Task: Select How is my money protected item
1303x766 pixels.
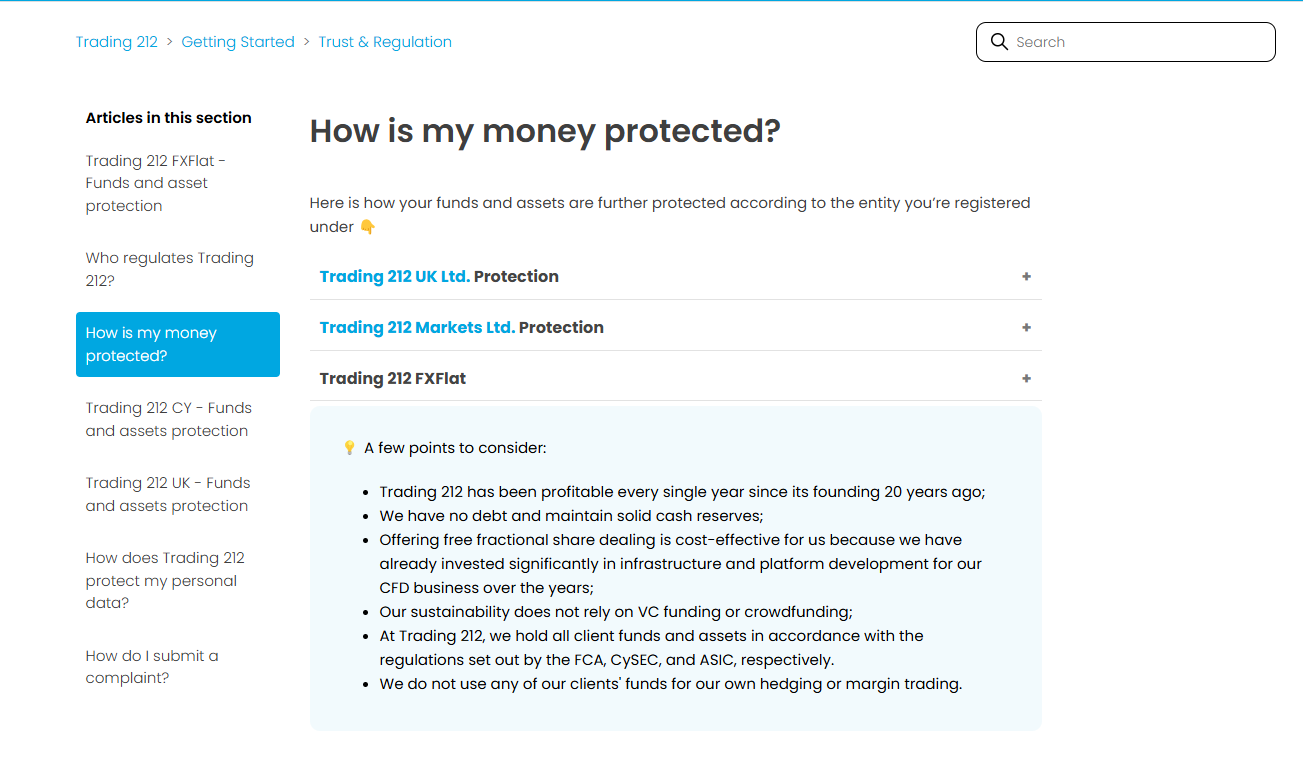Action: click(178, 344)
